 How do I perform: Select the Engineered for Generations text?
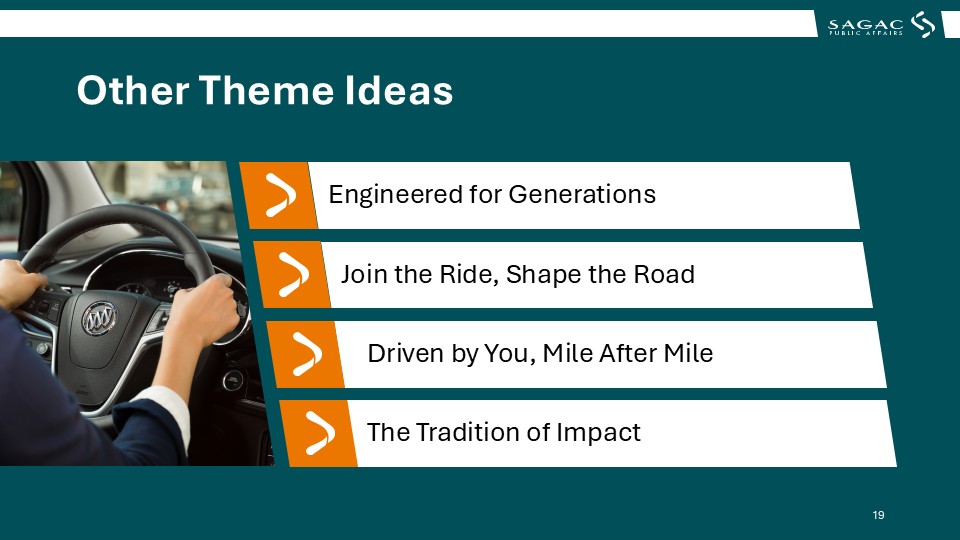tap(492, 195)
